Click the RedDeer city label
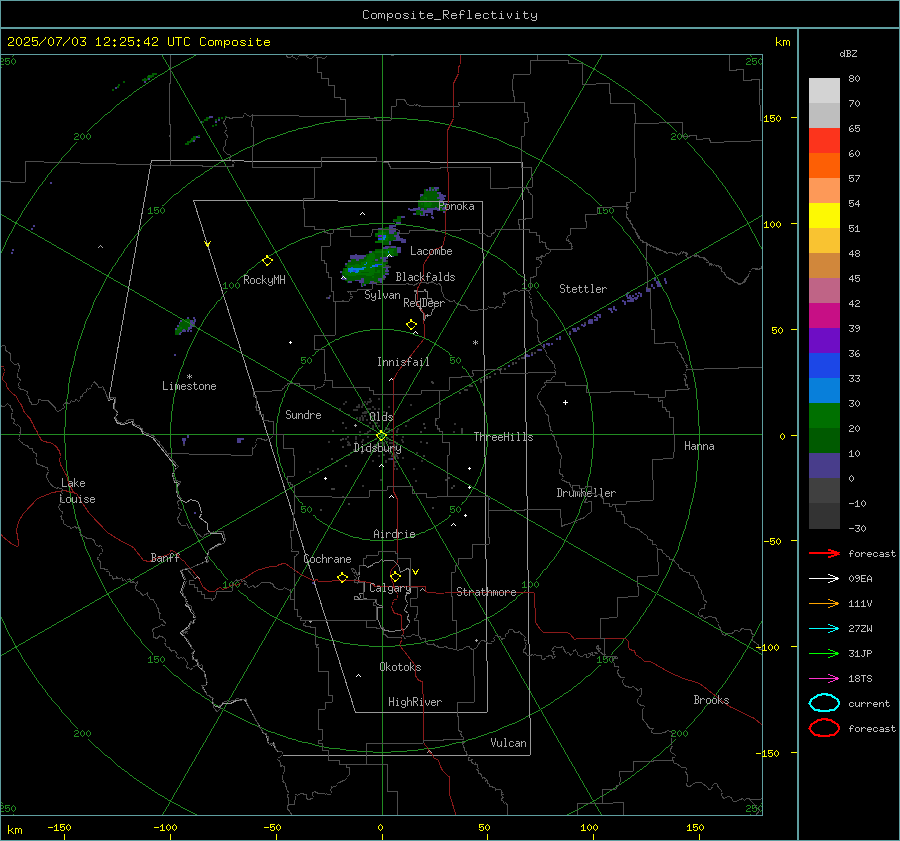900x841 pixels. (424, 303)
